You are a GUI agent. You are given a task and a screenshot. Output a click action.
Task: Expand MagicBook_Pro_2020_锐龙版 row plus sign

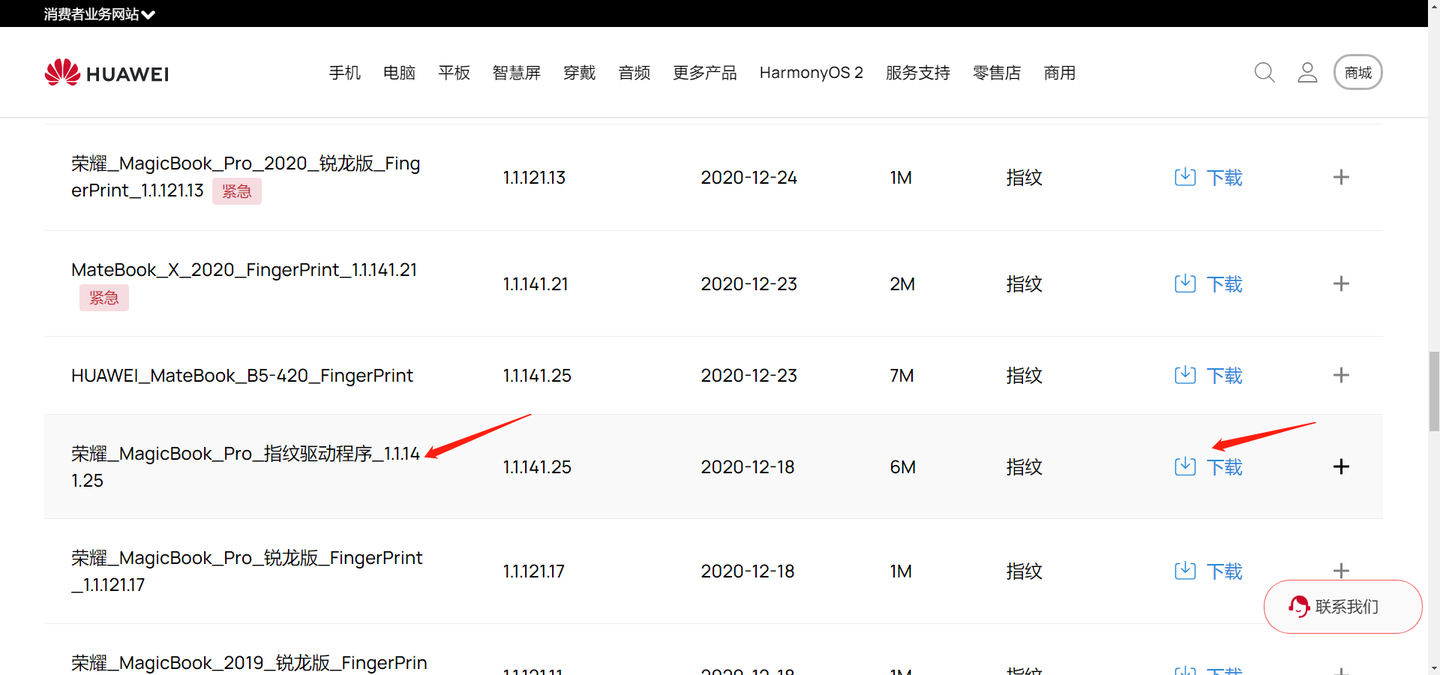point(1341,177)
